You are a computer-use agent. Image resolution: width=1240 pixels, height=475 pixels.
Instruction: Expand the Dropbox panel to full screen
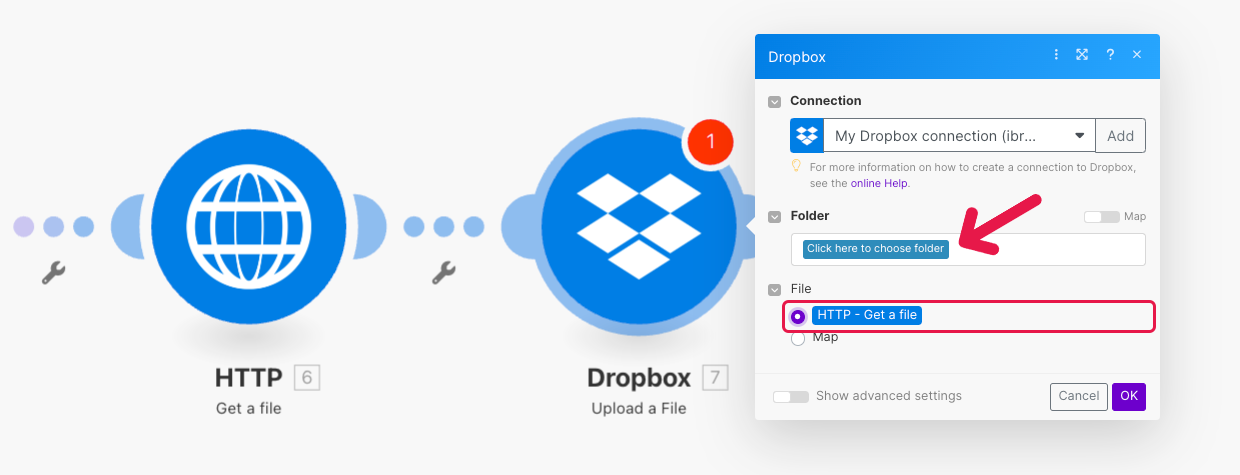pyautogui.click(x=1082, y=55)
